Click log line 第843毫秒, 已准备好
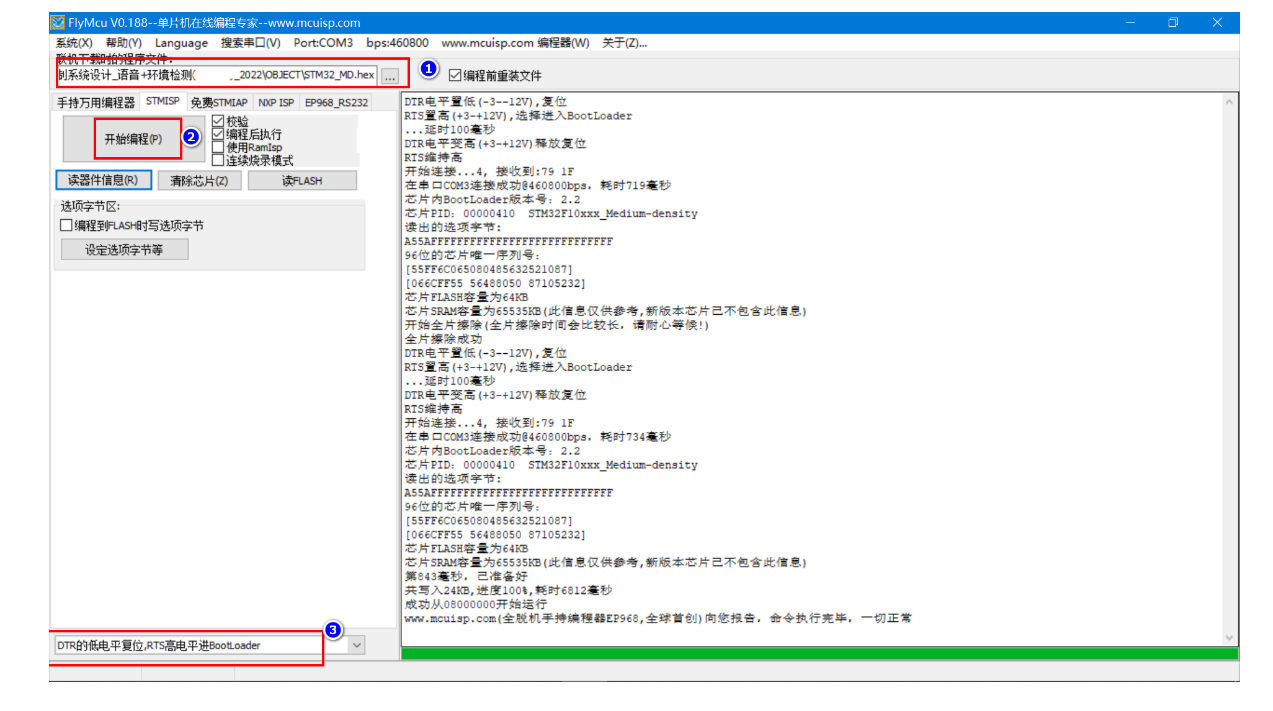1273x711 pixels. coord(468,577)
